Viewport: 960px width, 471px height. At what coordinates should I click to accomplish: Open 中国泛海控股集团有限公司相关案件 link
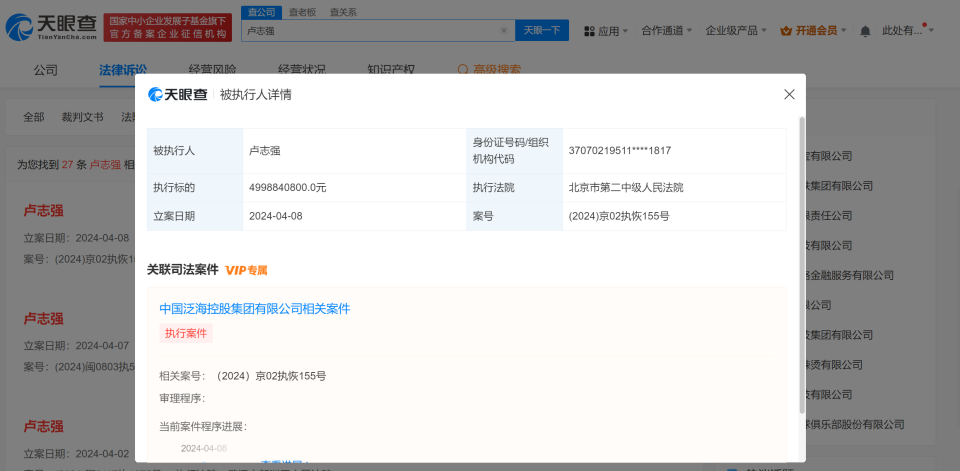tap(255, 309)
